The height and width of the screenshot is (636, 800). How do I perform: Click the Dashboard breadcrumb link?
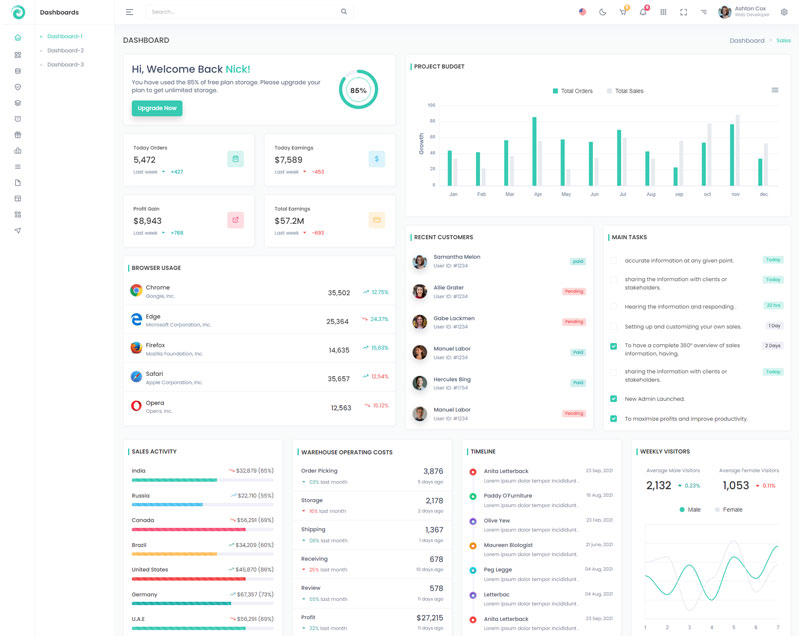747,41
